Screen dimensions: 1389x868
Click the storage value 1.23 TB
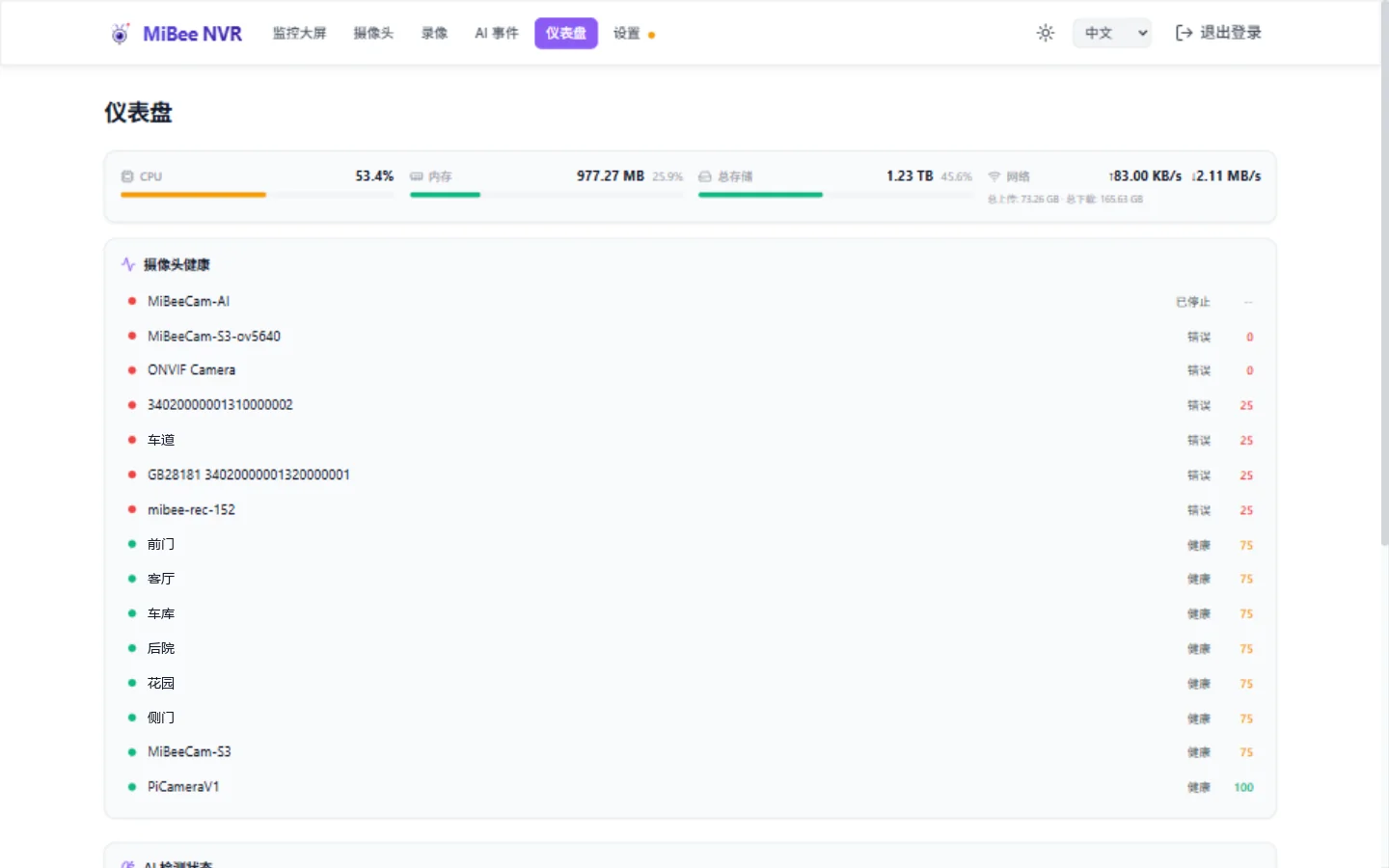point(910,176)
